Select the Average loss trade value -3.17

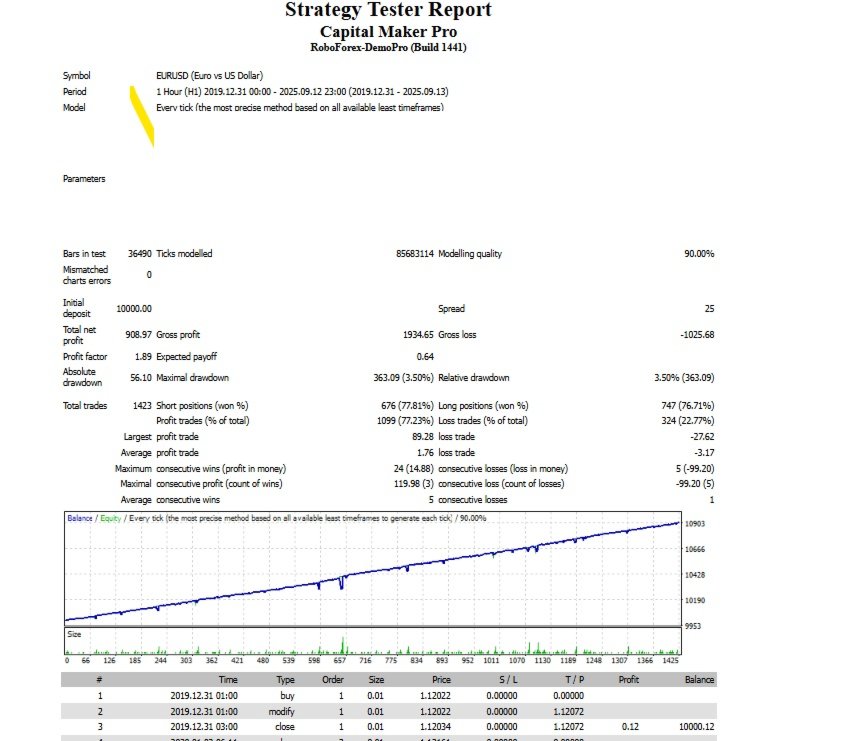click(705, 453)
